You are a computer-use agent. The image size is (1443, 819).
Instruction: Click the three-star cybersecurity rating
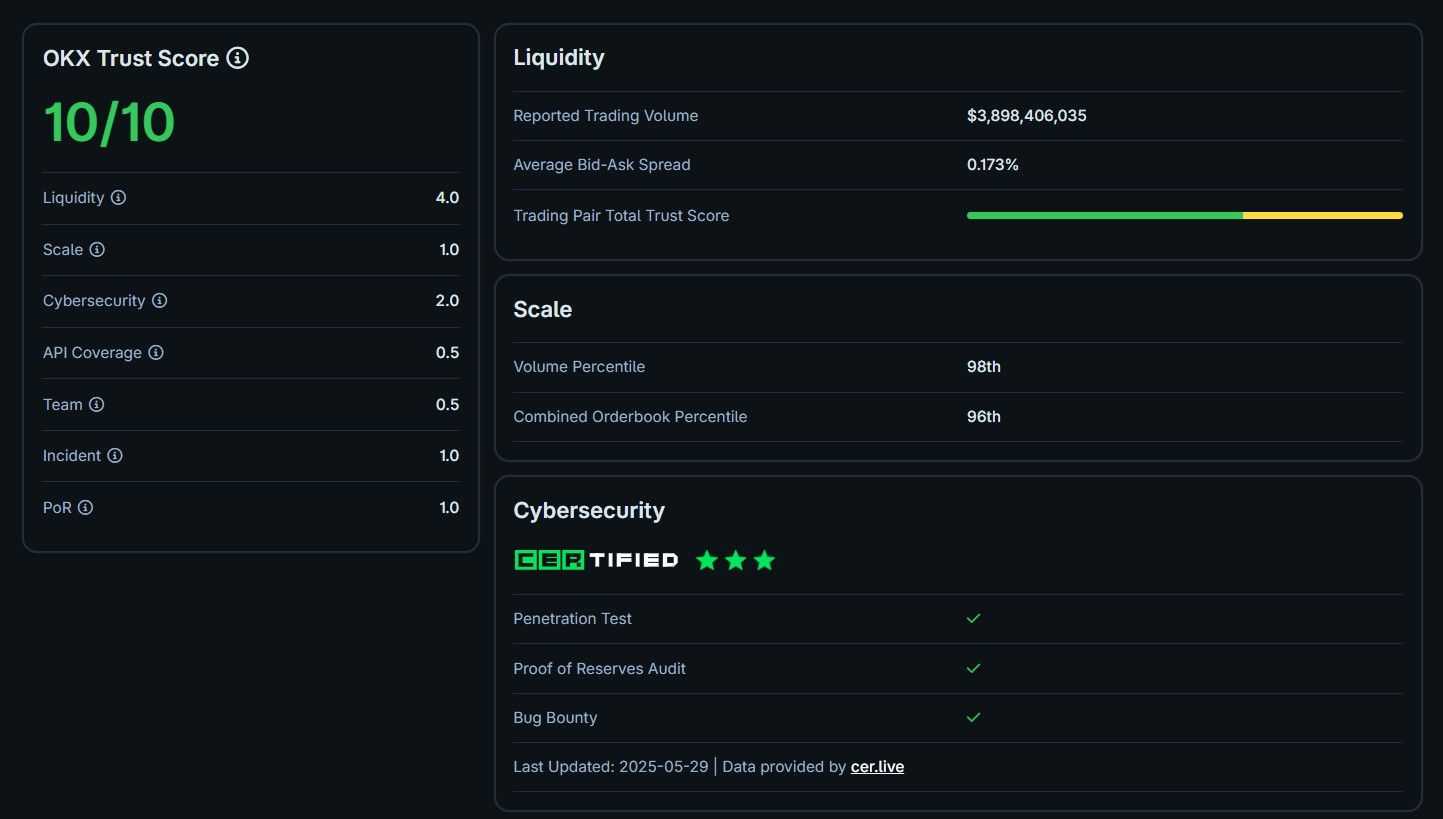(735, 560)
